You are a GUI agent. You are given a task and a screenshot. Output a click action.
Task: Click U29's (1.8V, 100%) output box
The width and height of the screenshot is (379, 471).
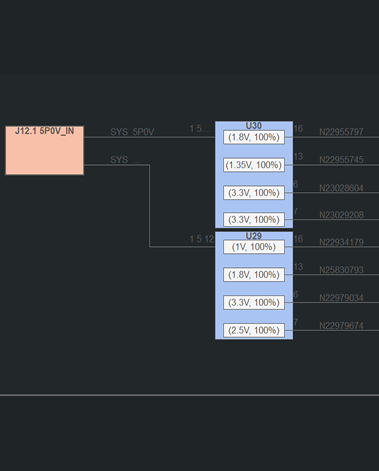(254, 275)
